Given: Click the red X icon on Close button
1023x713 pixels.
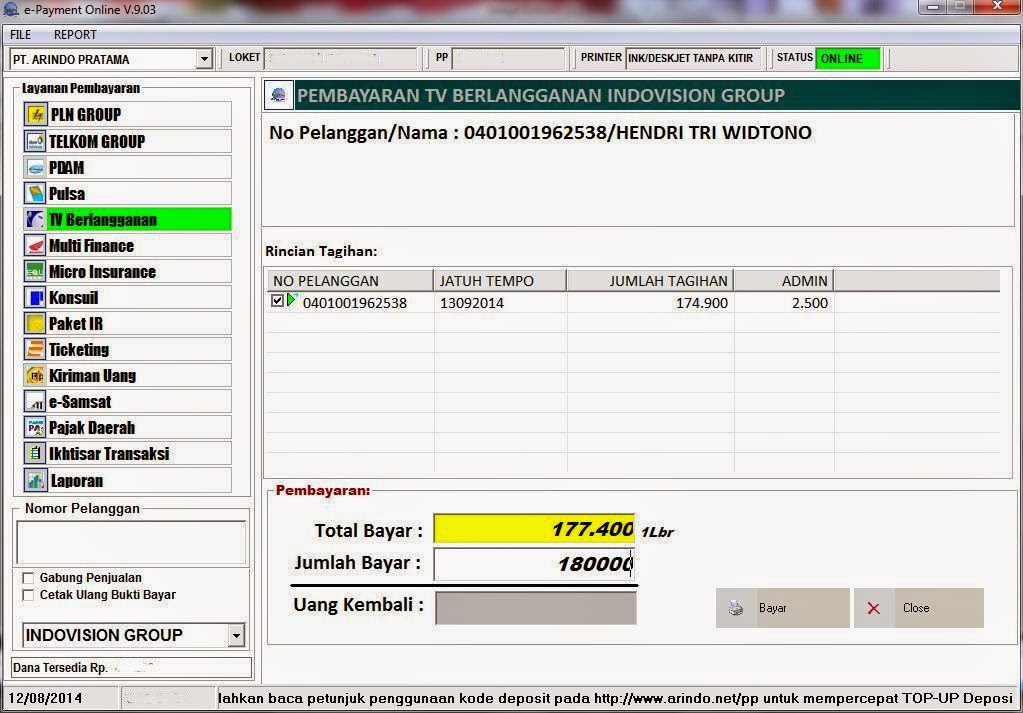Looking at the screenshot, I should [874, 608].
